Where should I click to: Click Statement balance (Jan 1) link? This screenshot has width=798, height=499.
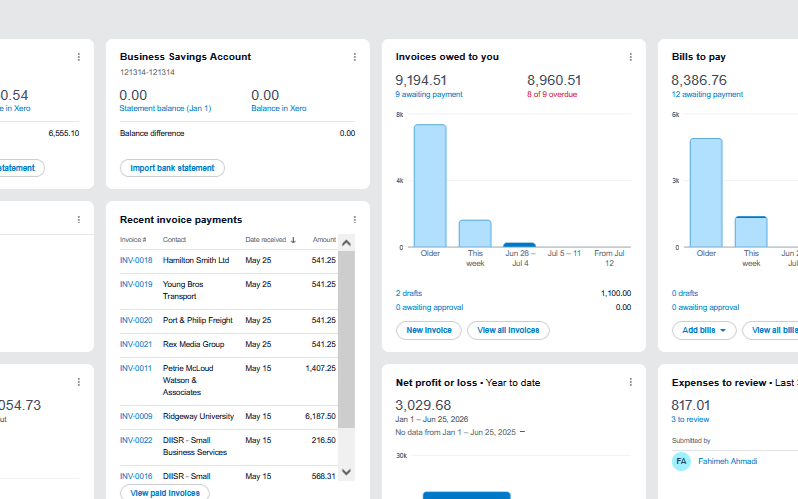tap(165, 108)
